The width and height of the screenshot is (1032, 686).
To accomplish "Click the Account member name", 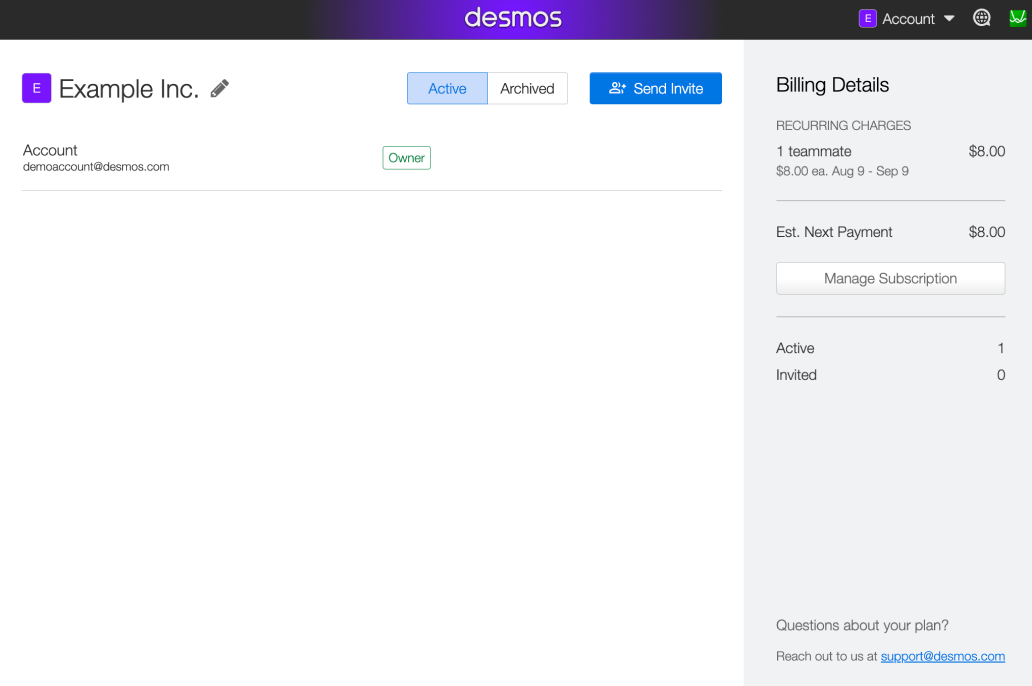I will coord(50,150).
